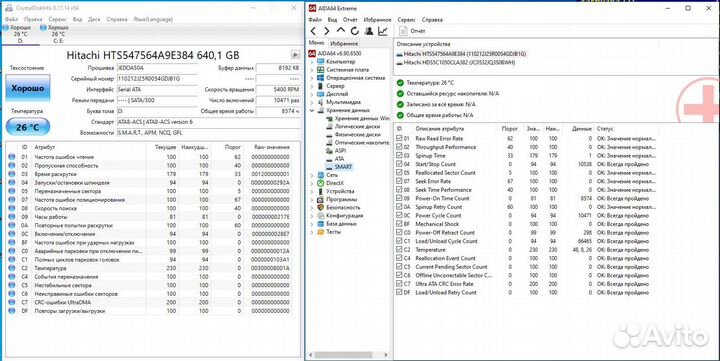Image resolution: width=720 pixels, height=361 pixels.
Task: Select Программы node in AIDA64 tree
Action: point(341,199)
